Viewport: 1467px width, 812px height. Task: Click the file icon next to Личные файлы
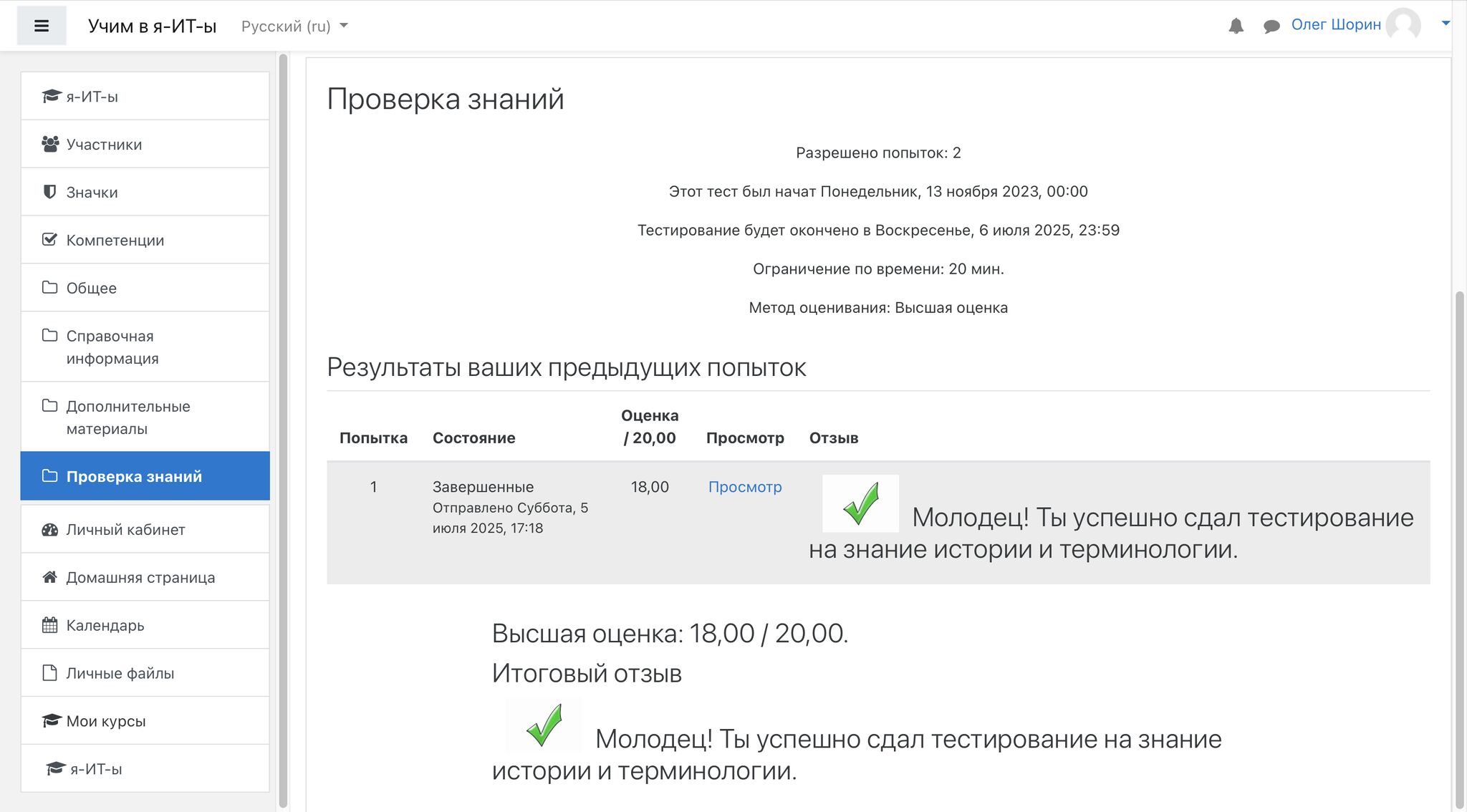pyautogui.click(x=49, y=672)
